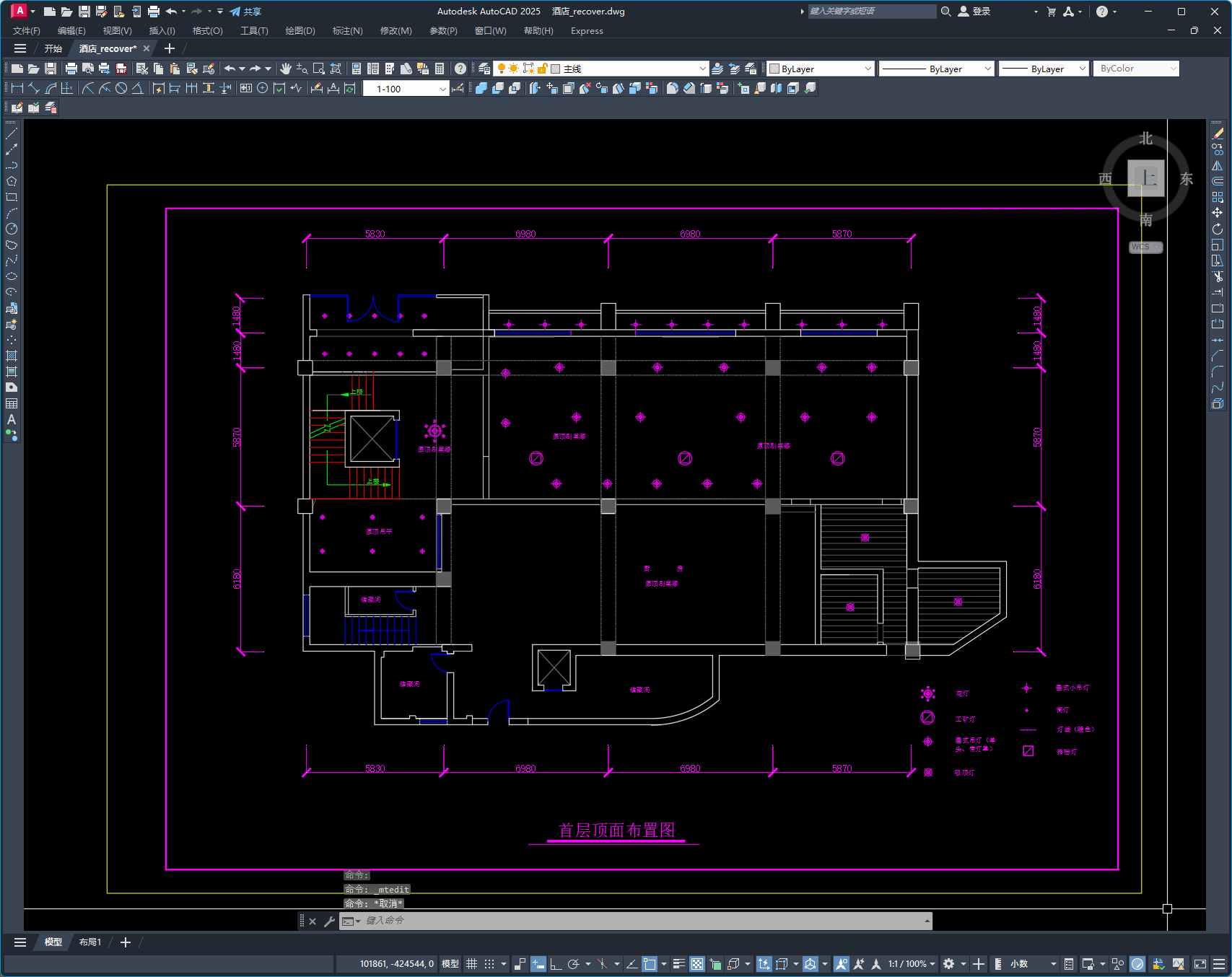Screen dimensions: 1232x977
Task: Toggle transparency display in status bar
Action: point(697,964)
